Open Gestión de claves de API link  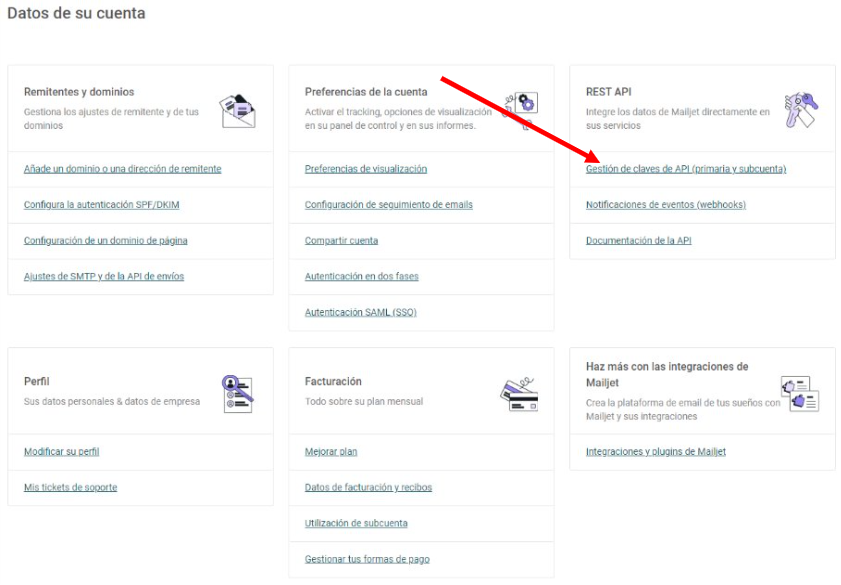(686, 169)
